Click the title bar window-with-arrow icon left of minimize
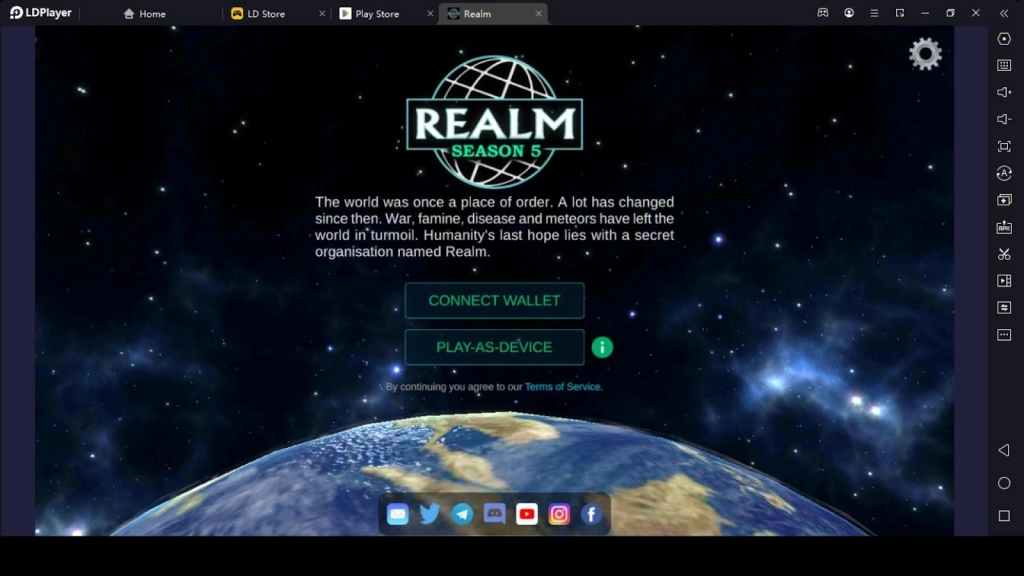This screenshot has height=576, width=1024. click(x=900, y=13)
